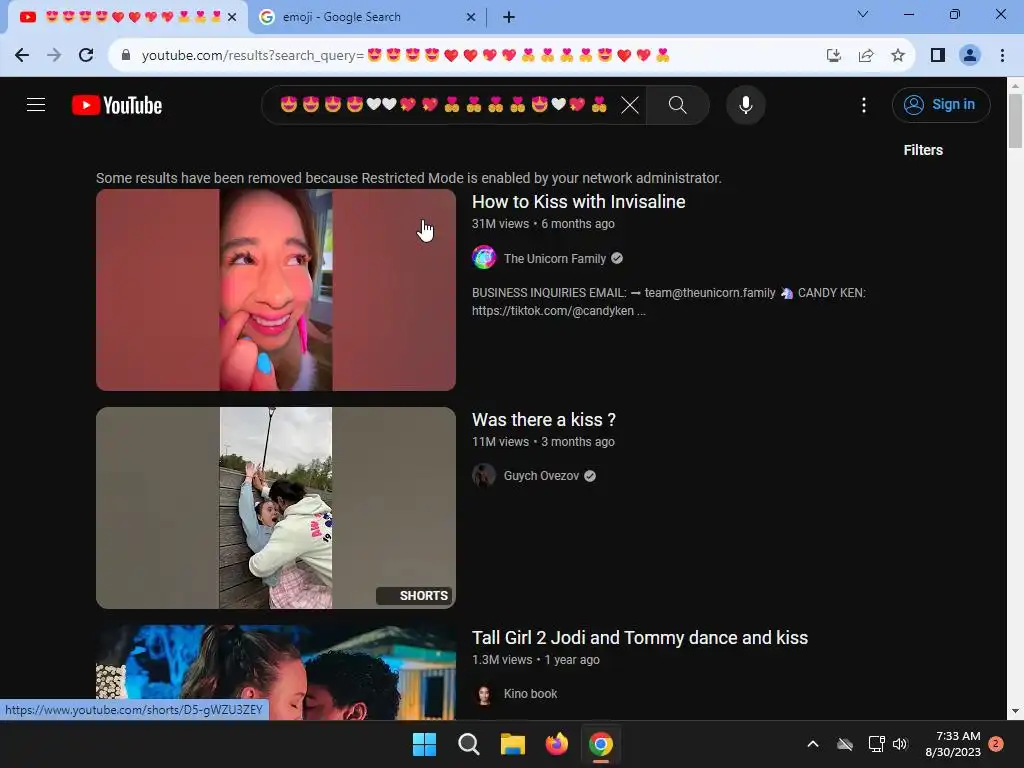The image size is (1024, 768).
Task: Open File Explorer from taskbar
Action: [x=513, y=744]
